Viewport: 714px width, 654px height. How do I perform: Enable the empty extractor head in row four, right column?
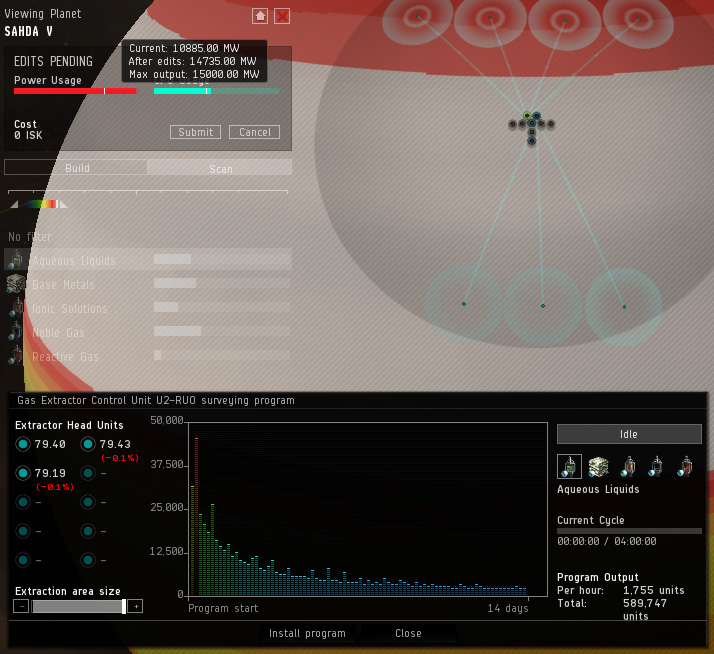click(88, 531)
